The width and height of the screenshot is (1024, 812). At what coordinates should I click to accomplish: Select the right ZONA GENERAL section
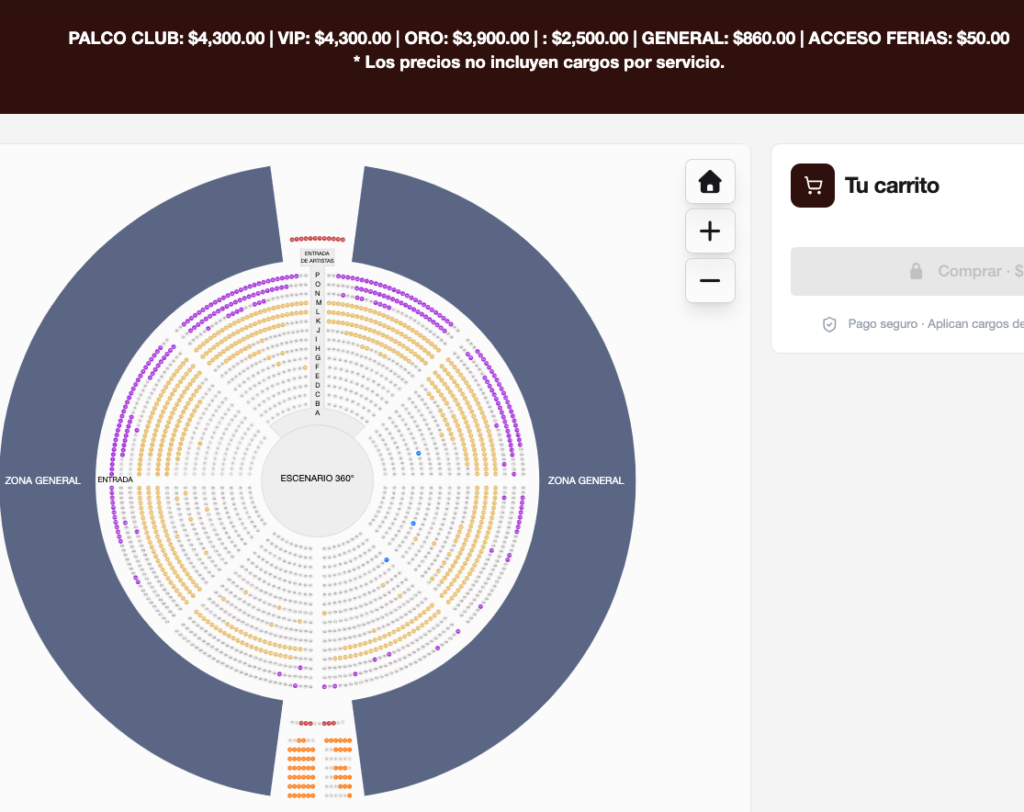(586, 480)
